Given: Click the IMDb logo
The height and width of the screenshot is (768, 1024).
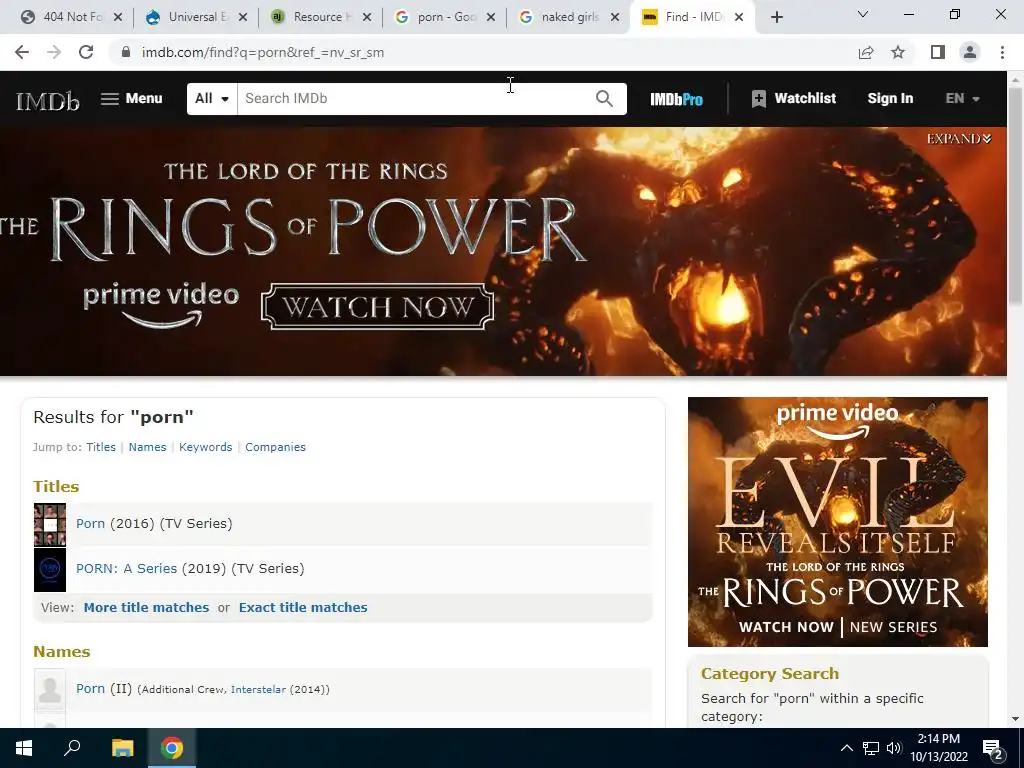Looking at the screenshot, I should pyautogui.click(x=48, y=99).
